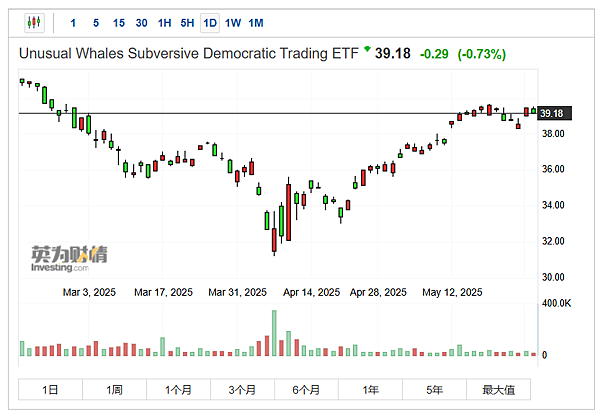Click the 30.00 price axis label
Viewport: 600px width, 419px height.
point(553,277)
